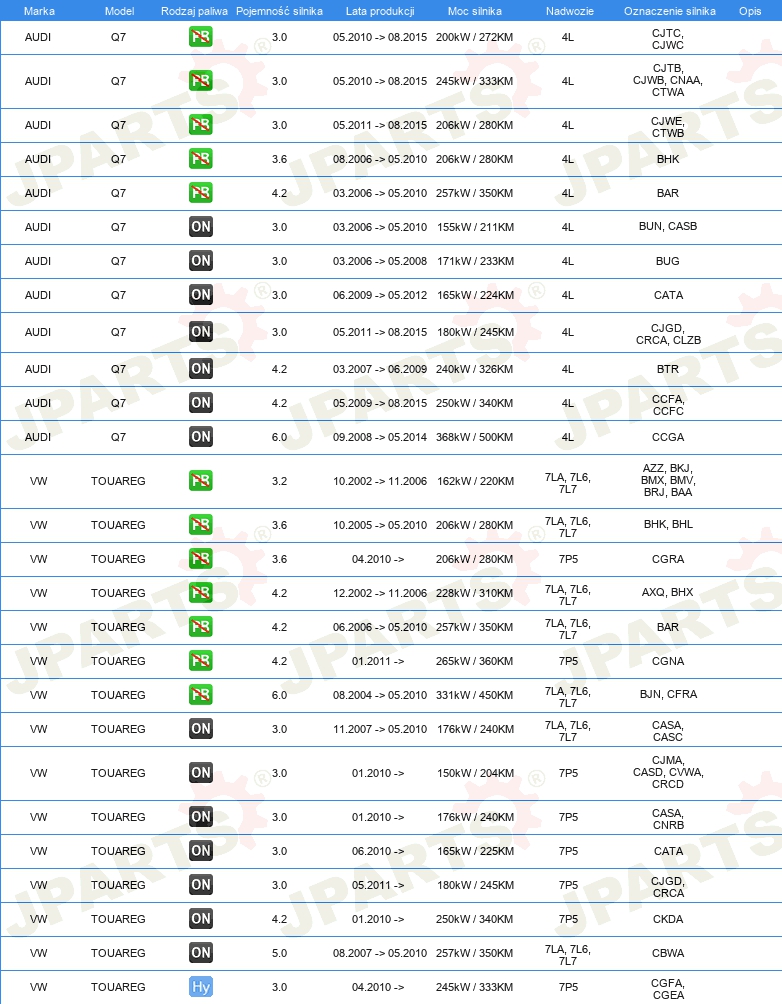
Task: Click the Lata produkcji column header
Action: point(380,11)
